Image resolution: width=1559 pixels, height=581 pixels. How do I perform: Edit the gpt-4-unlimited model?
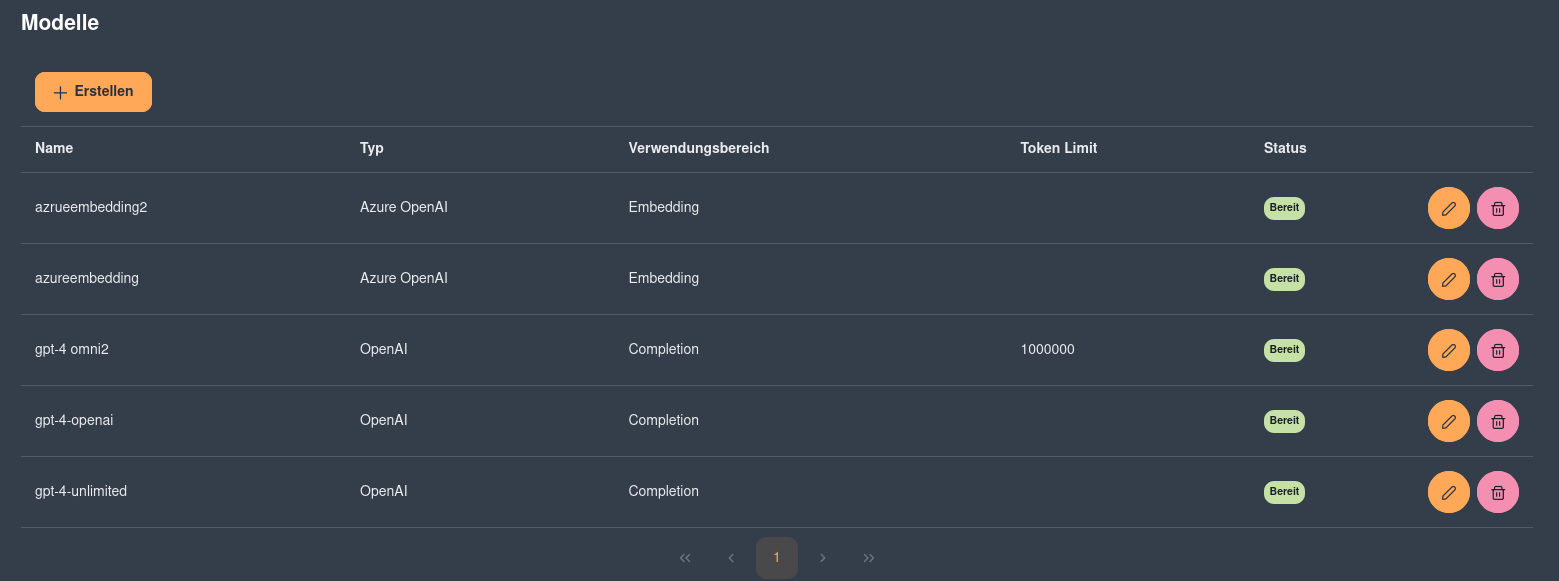tap(1449, 492)
